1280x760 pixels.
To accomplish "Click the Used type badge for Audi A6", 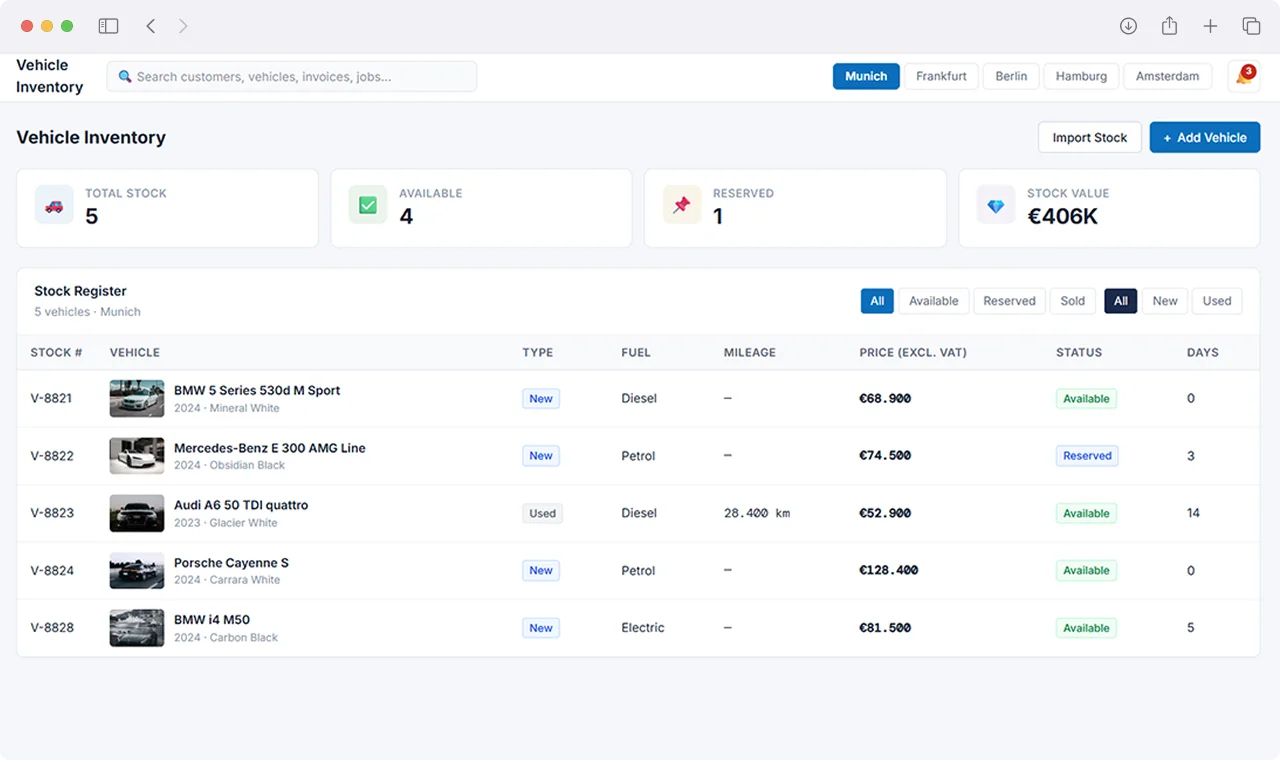I will [542, 513].
